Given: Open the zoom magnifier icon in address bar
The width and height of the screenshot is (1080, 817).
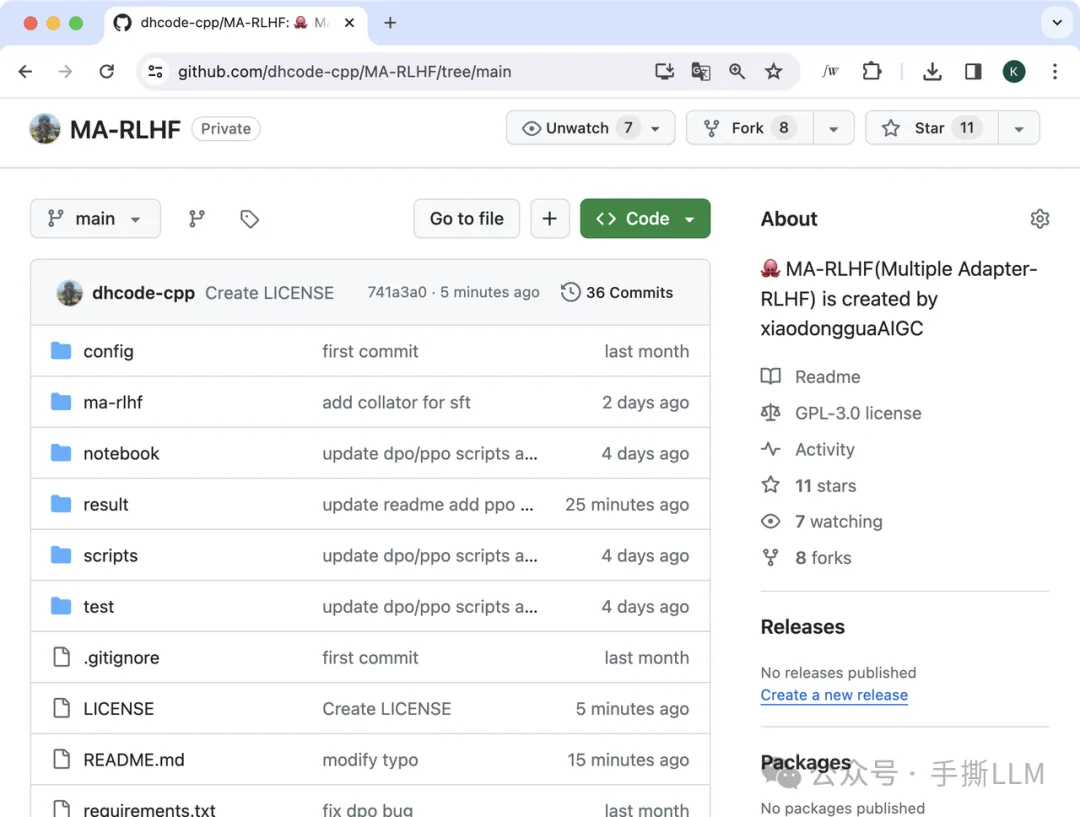Looking at the screenshot, I should pos(737,72).
